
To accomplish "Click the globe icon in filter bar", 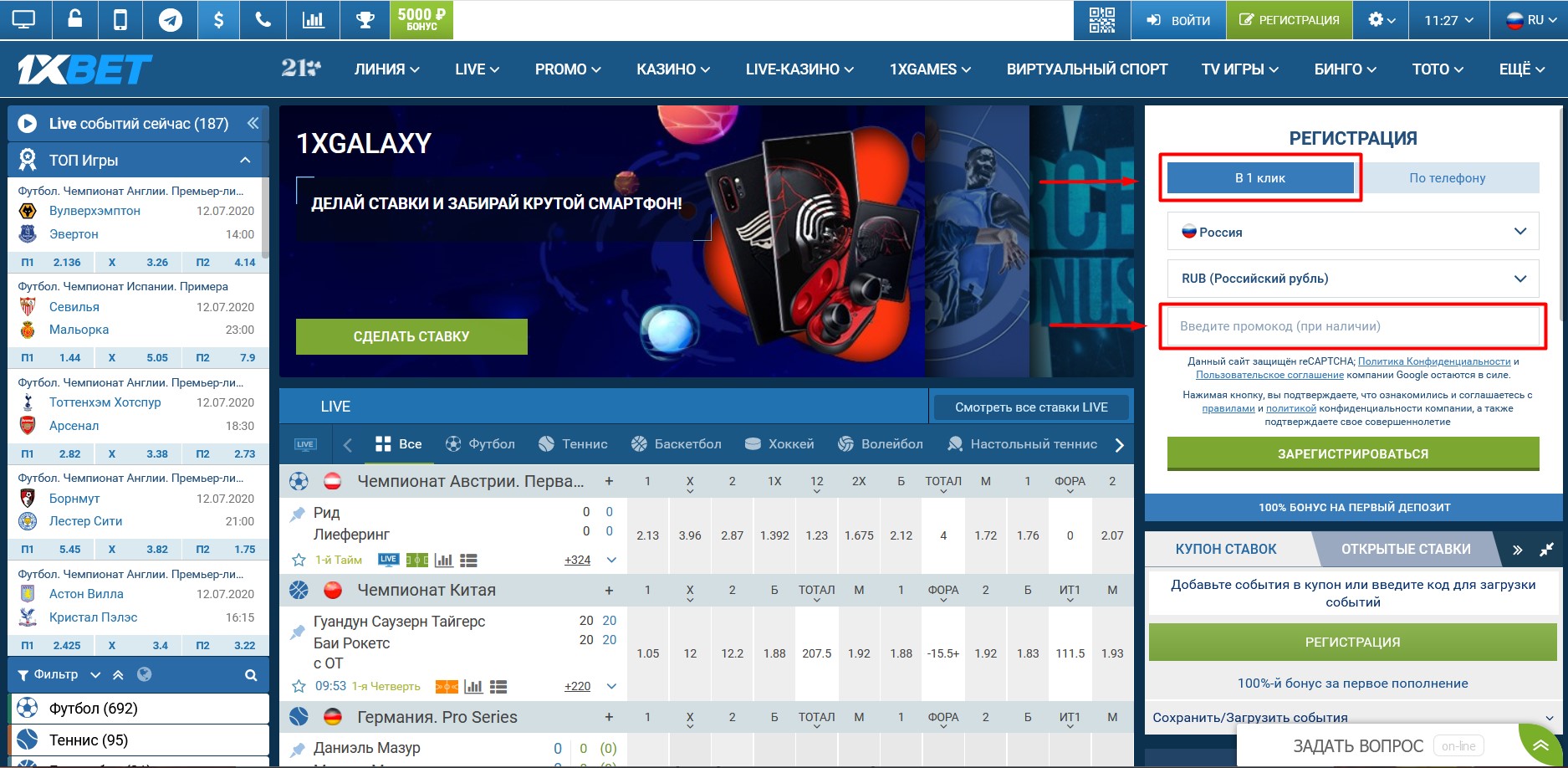I will click(144, 674).
